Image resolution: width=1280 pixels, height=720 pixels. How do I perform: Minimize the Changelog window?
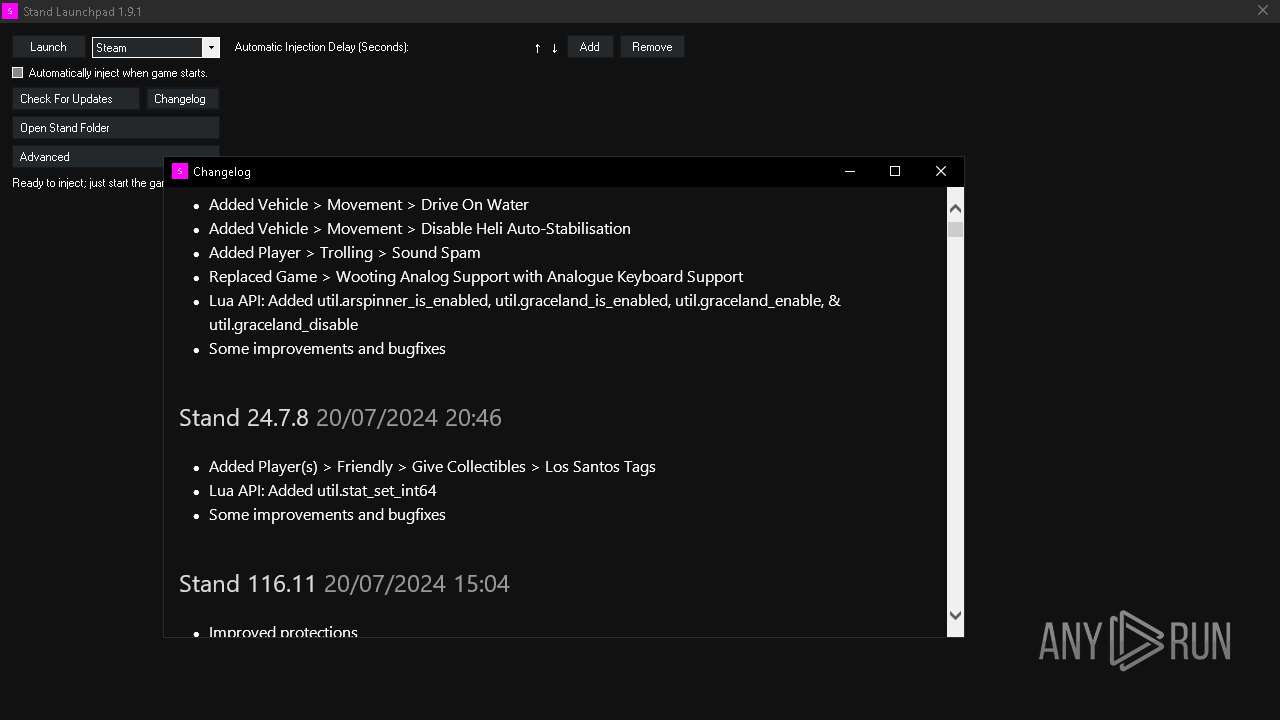pos(850,171)
